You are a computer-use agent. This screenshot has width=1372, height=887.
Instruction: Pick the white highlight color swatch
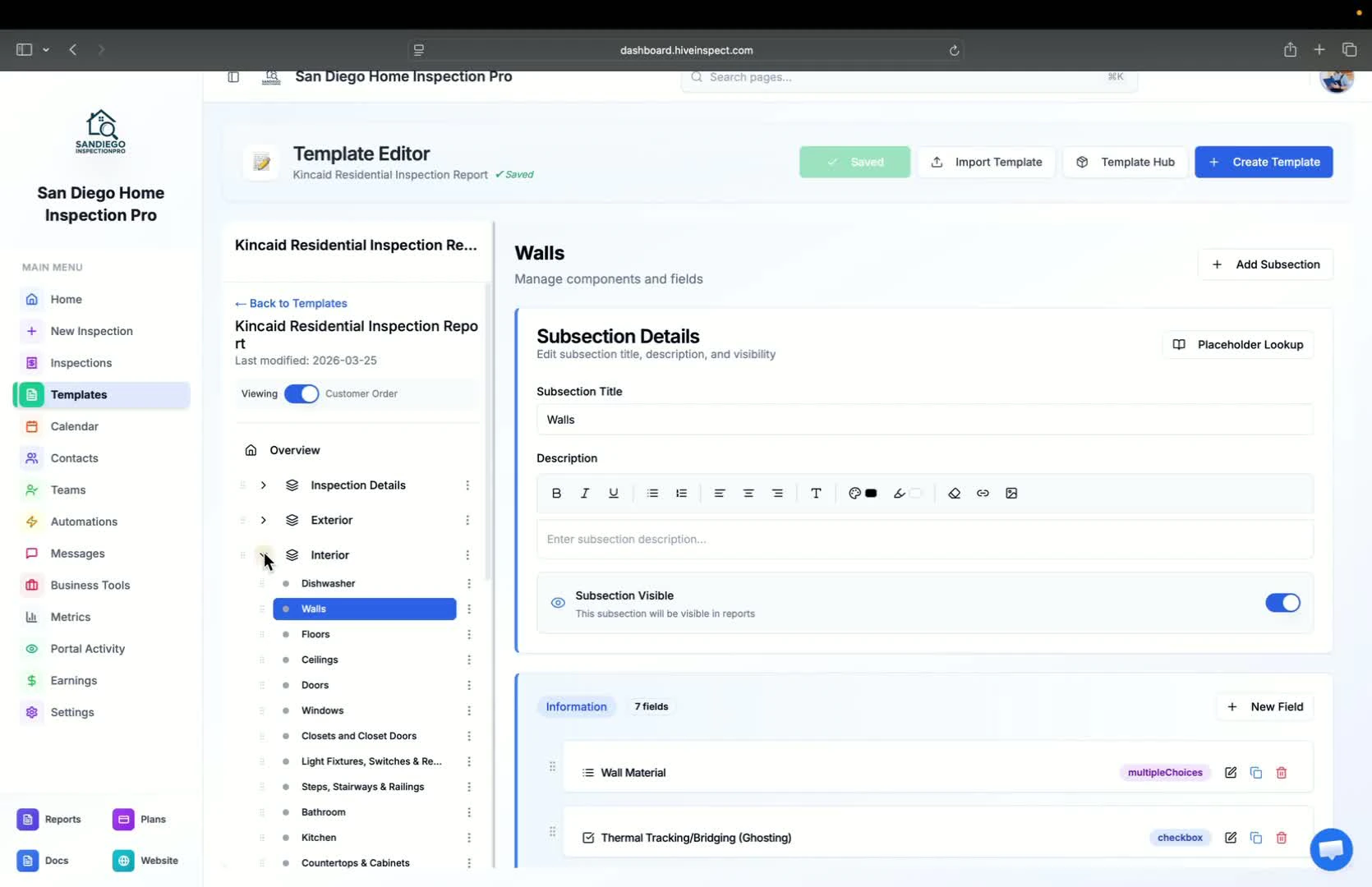coord(916,494)
